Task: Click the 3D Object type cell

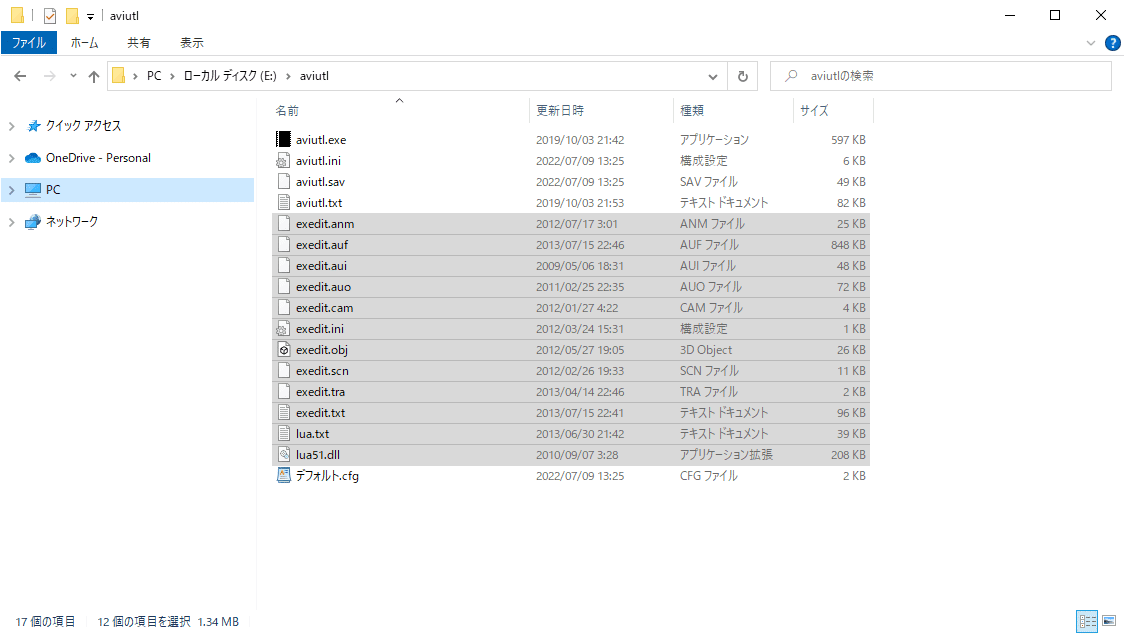Action: point(706,350)
